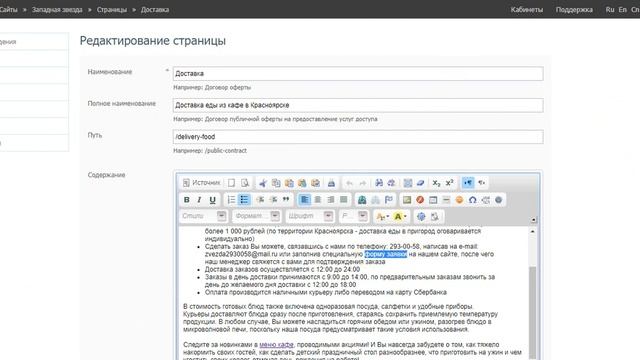Click the Redo arrow icon
The width and height of the screenshot is (640, 360).
[x=362, y=183]
